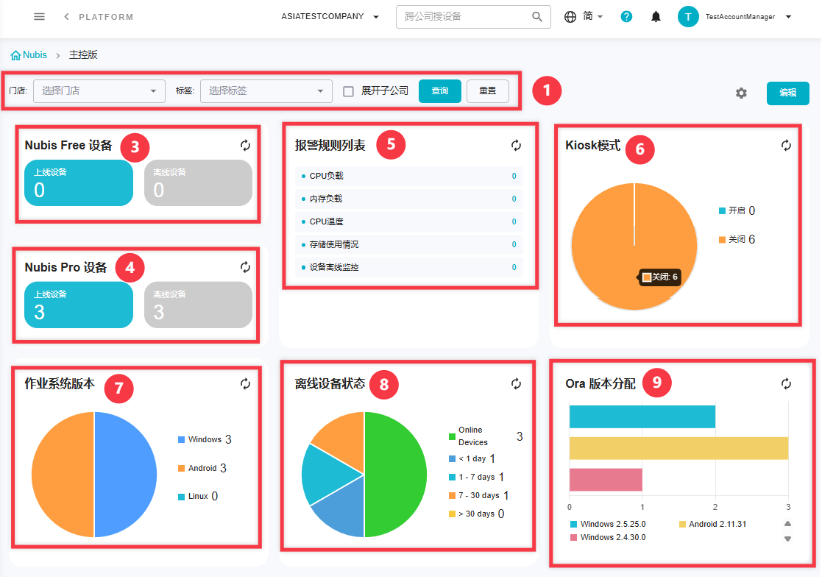Refresh the Nubis Pro 设备 widget
Image resolution: width=821 pixels, height=577 pixels.
click(x=245, y=268)
